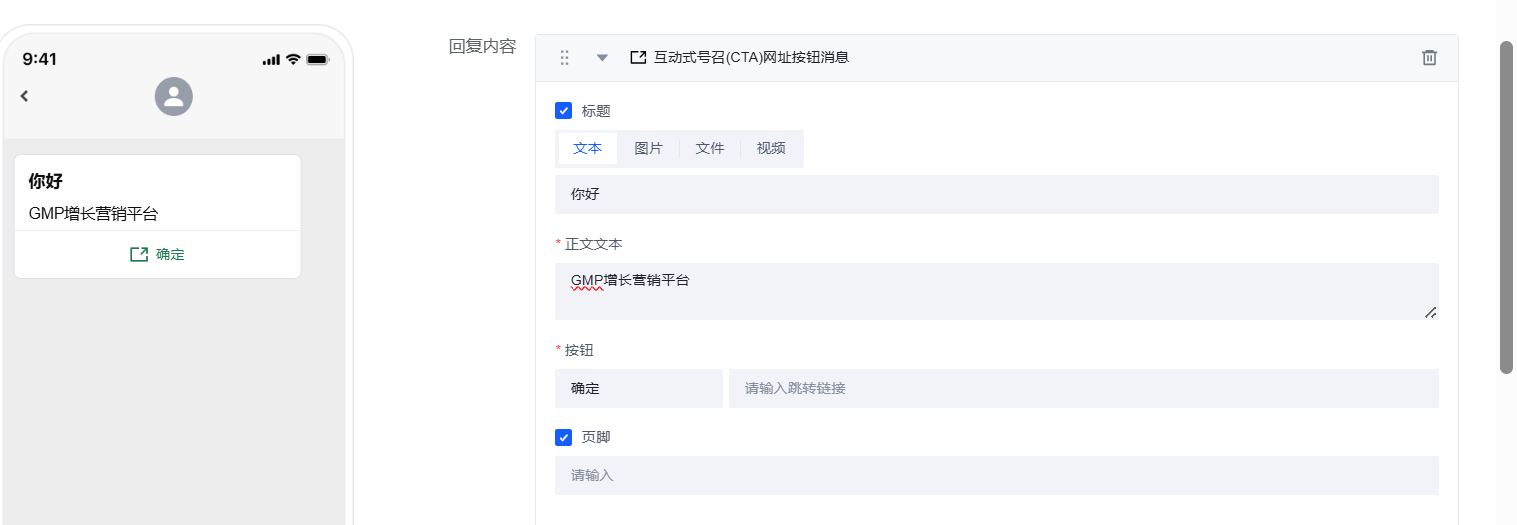Click the trash delete icon
The height and width of the screenshot is (525, 1517).
click(x=1429, y=58)
